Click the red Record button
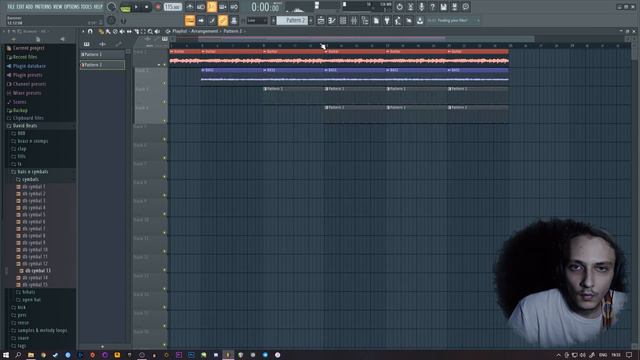Viewport: 640px width, 360px height. point(158,7)
